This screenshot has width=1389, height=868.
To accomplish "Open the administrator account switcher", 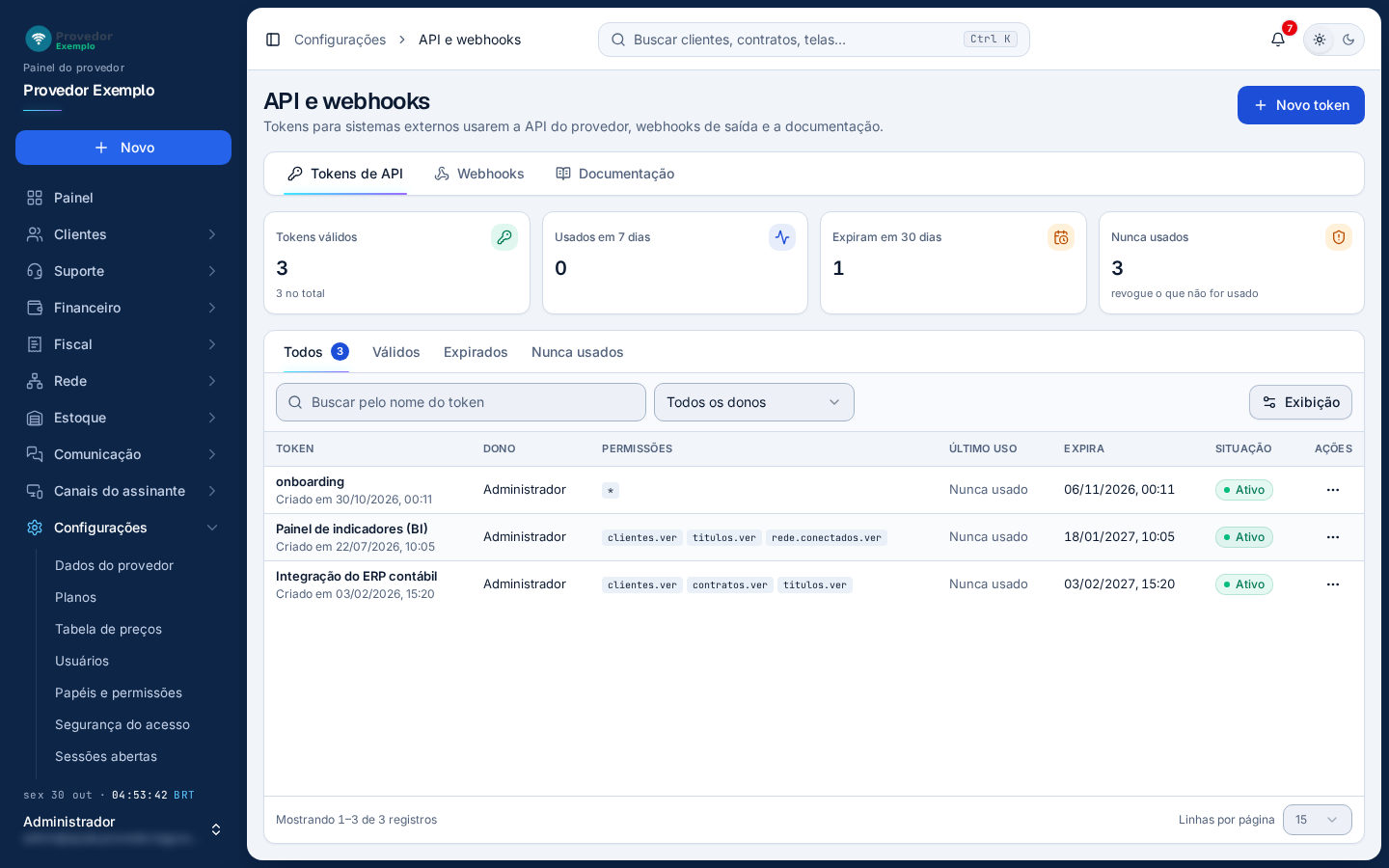I will 123,829.
